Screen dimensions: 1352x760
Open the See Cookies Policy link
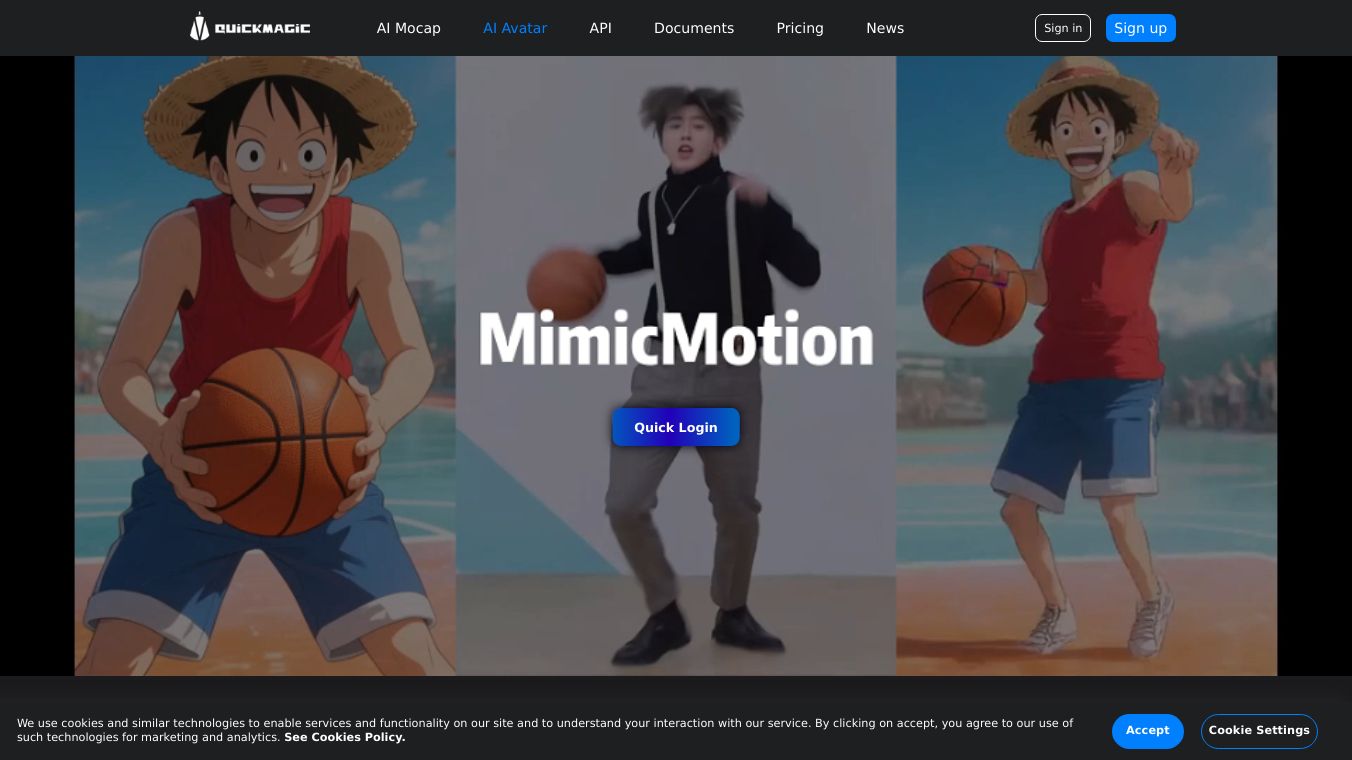point(344,737)
